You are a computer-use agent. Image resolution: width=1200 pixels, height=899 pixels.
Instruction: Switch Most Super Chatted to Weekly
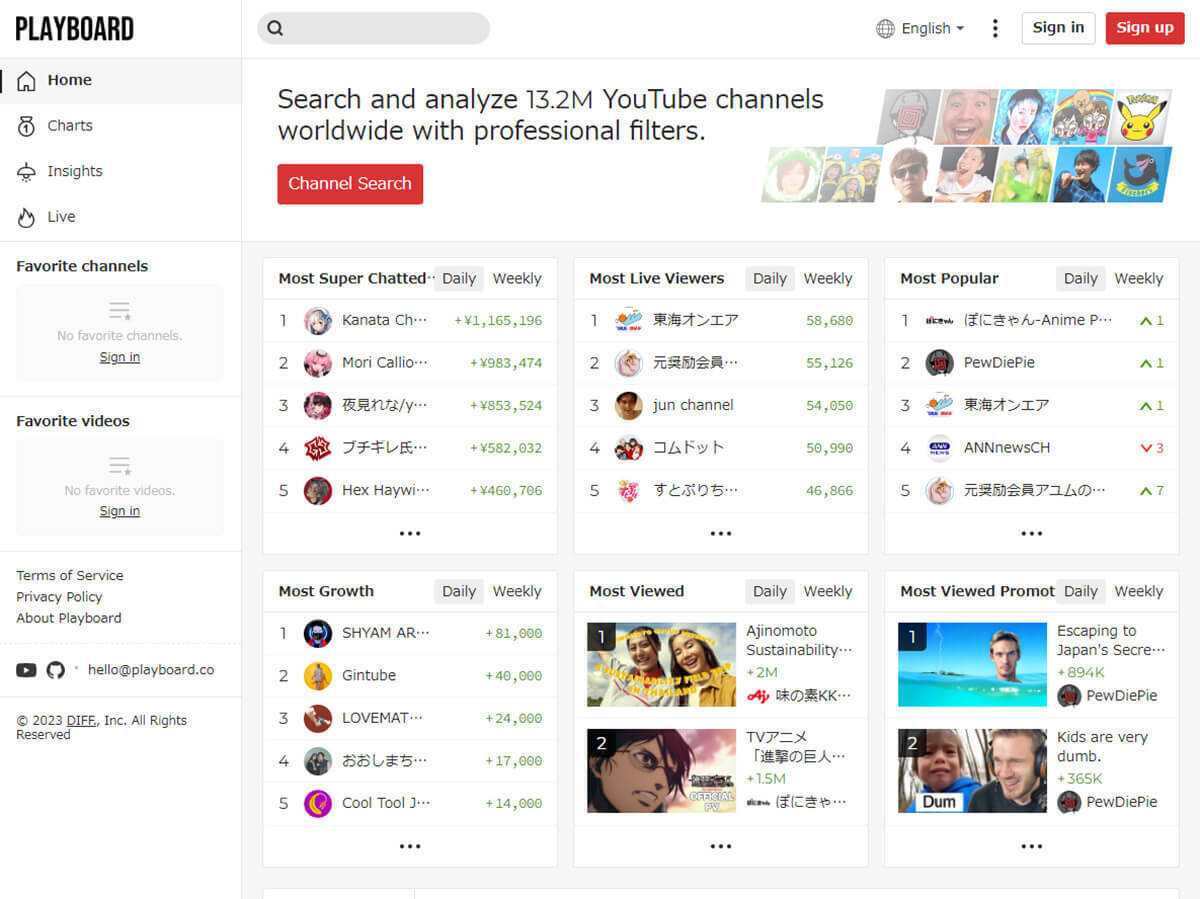(516, 279)
